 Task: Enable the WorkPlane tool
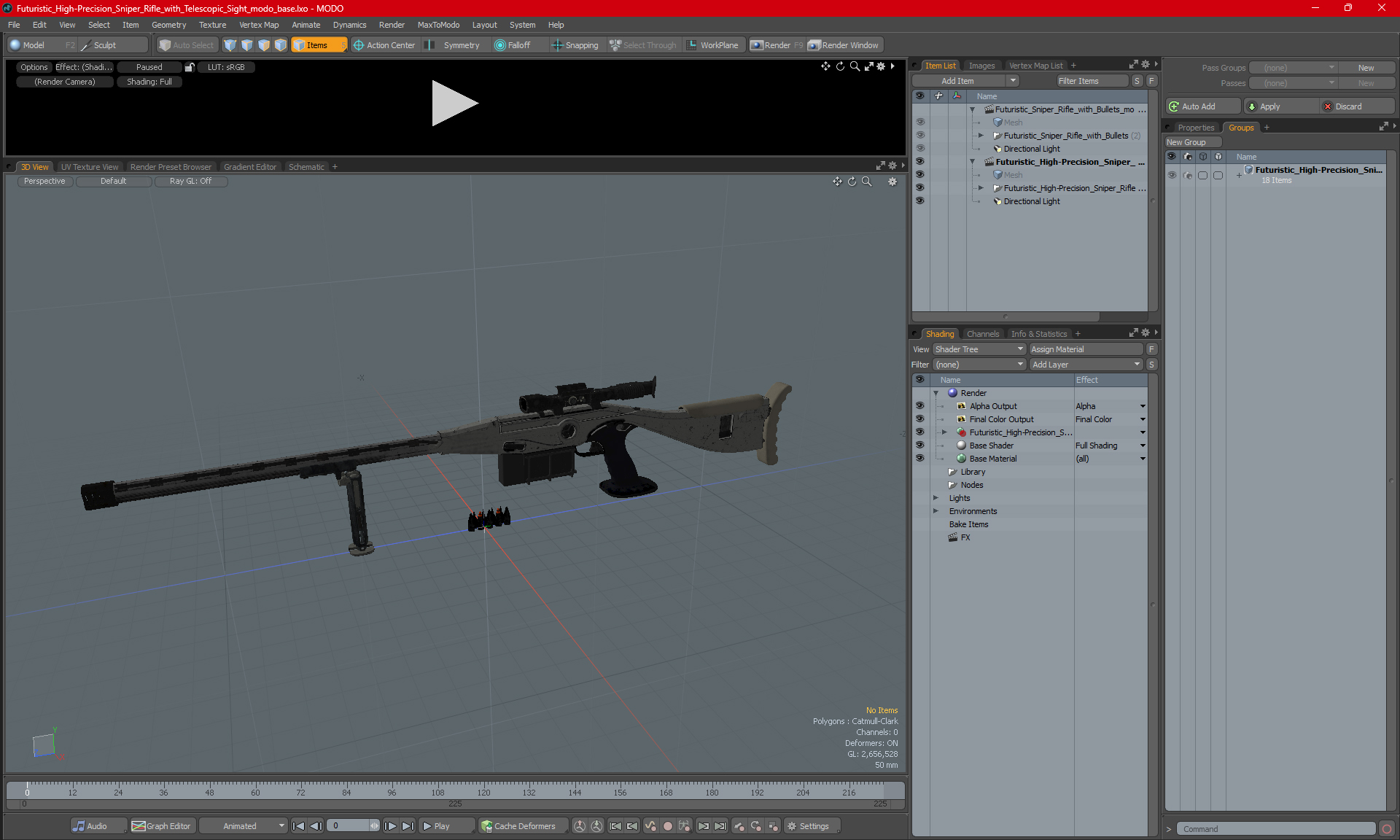click(712, 45)
